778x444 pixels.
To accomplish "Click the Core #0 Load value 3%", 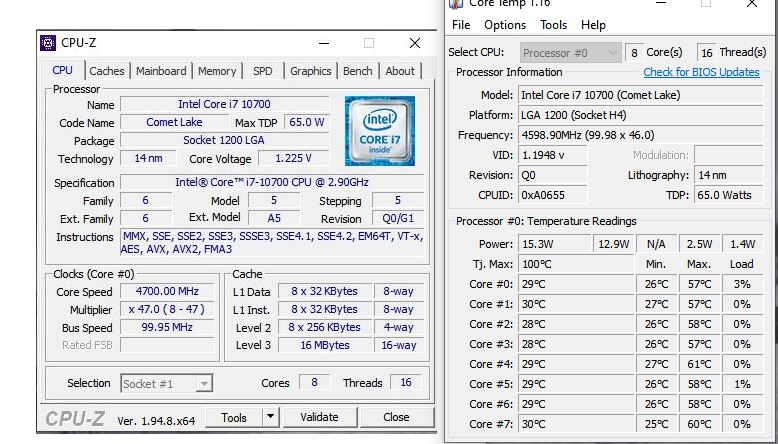I will [742, 284].
